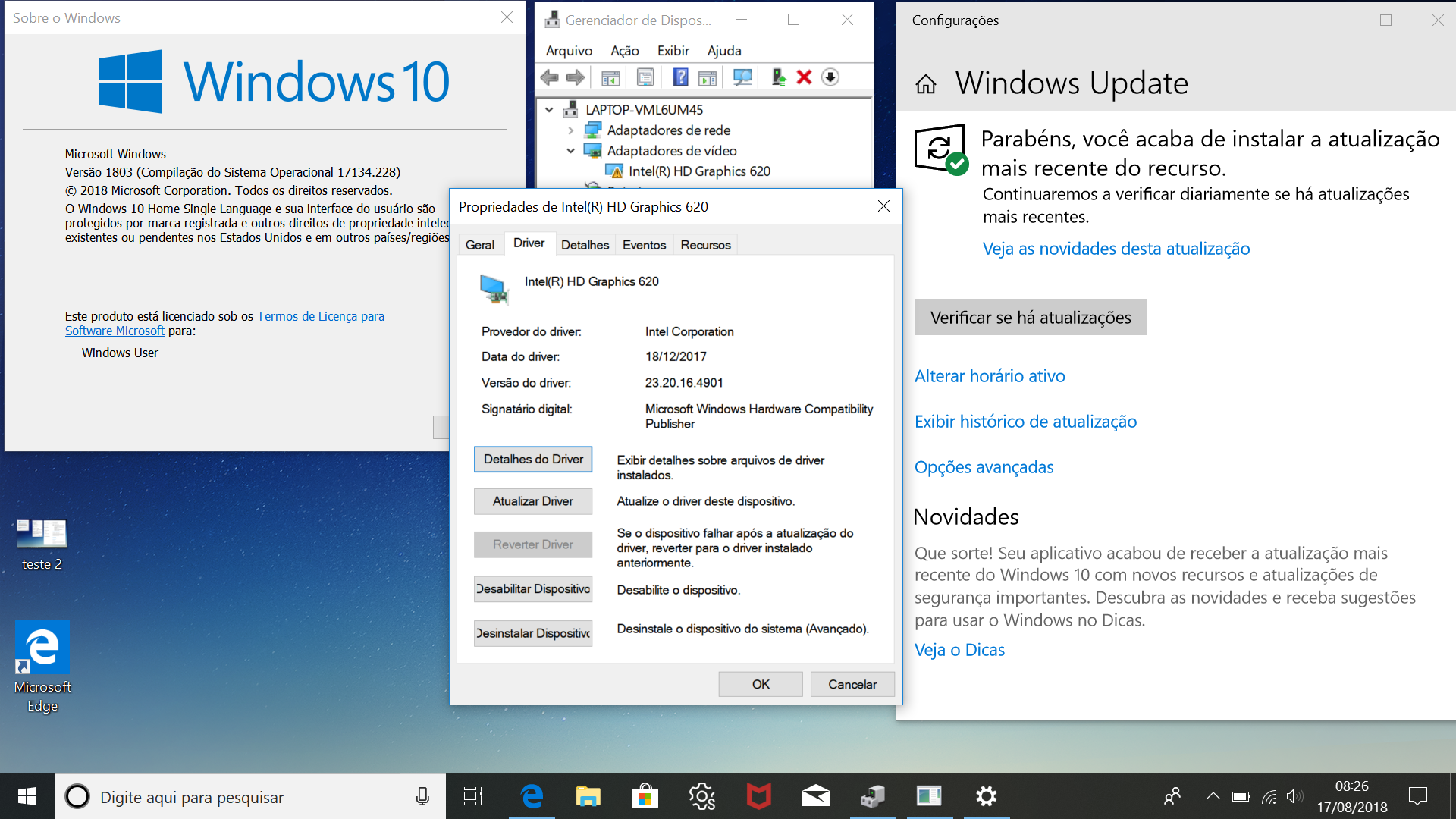This screenshot has width=1456, height=819.
Task: Click Verificar se há atualizações button
Action: point(1031,317)
